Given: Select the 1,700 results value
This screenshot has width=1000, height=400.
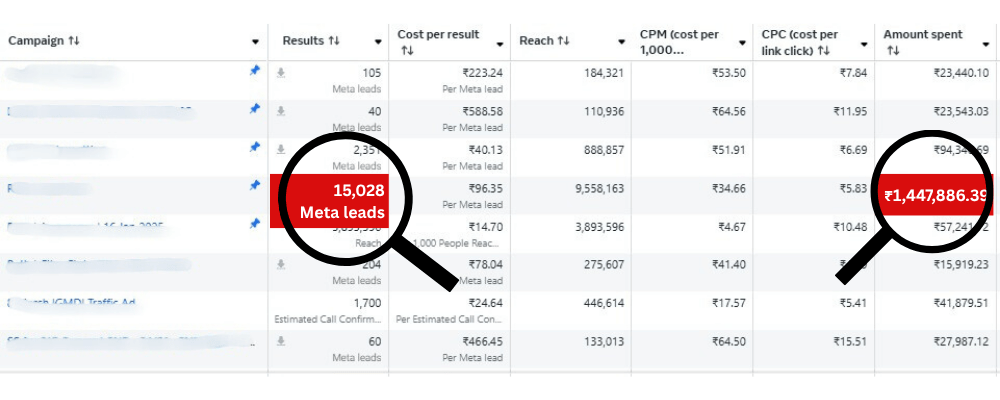Looking at the screenshot, I should point(367,303).
